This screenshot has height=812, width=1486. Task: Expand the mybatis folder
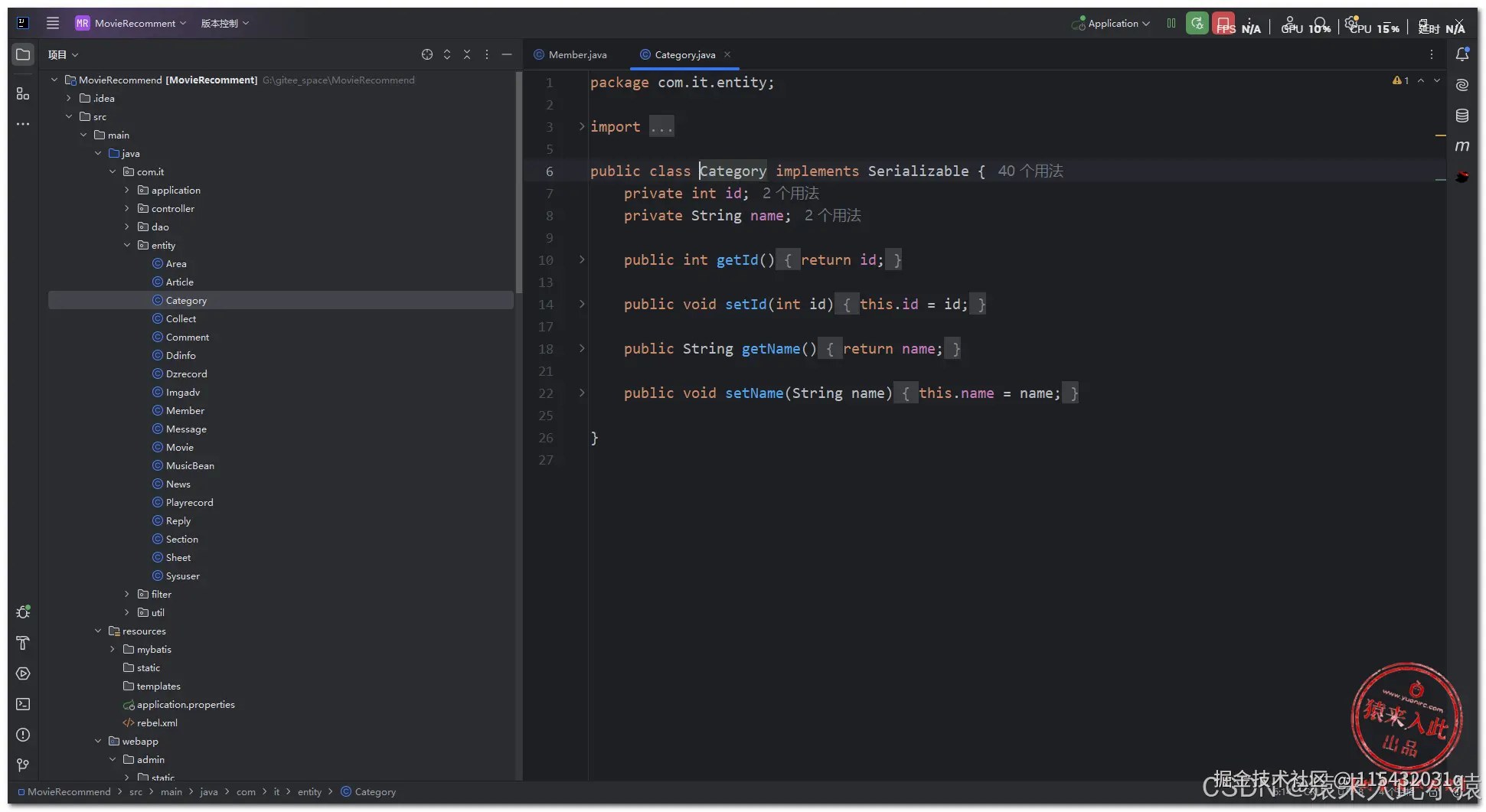coord(113,649)
